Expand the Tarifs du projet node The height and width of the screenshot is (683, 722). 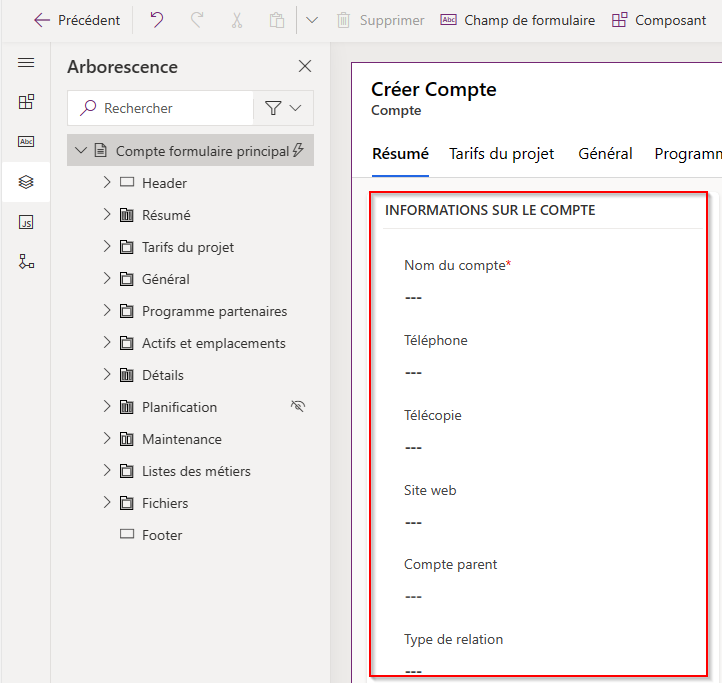coord(107,246)
